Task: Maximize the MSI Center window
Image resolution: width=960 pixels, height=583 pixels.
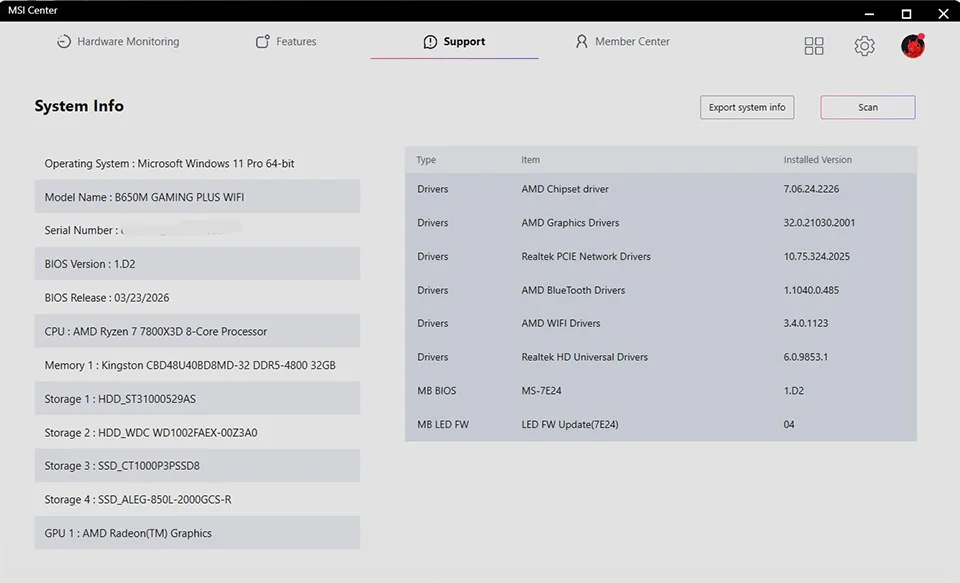Action: coord(906,13)
